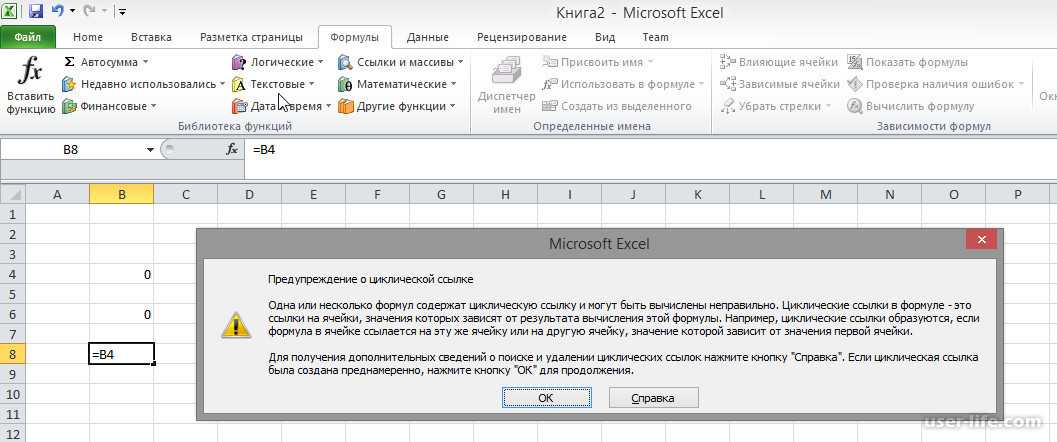Click cell B8 containing =B4
This screenshot has width=1057, height=442.
click(x=121, y=354)
